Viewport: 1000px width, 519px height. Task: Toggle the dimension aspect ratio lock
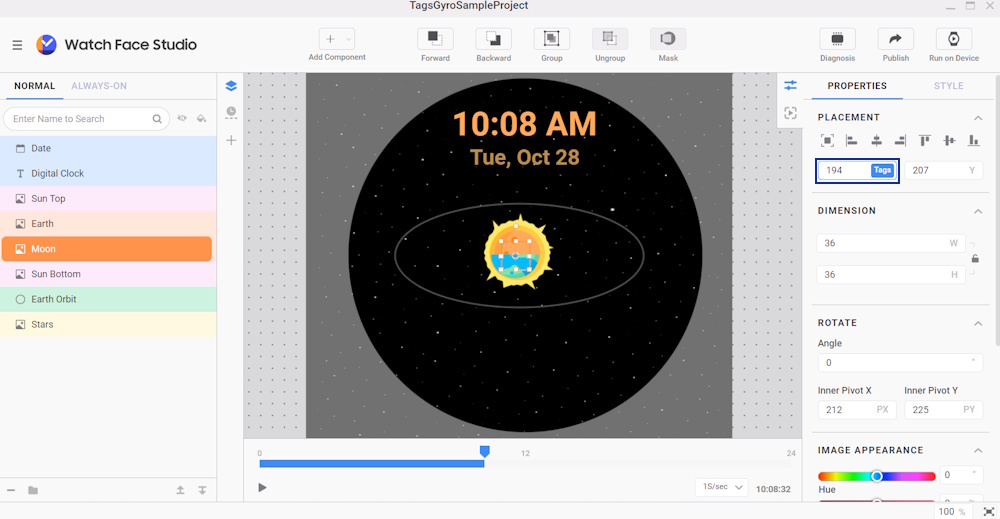(x=975, y=259)
